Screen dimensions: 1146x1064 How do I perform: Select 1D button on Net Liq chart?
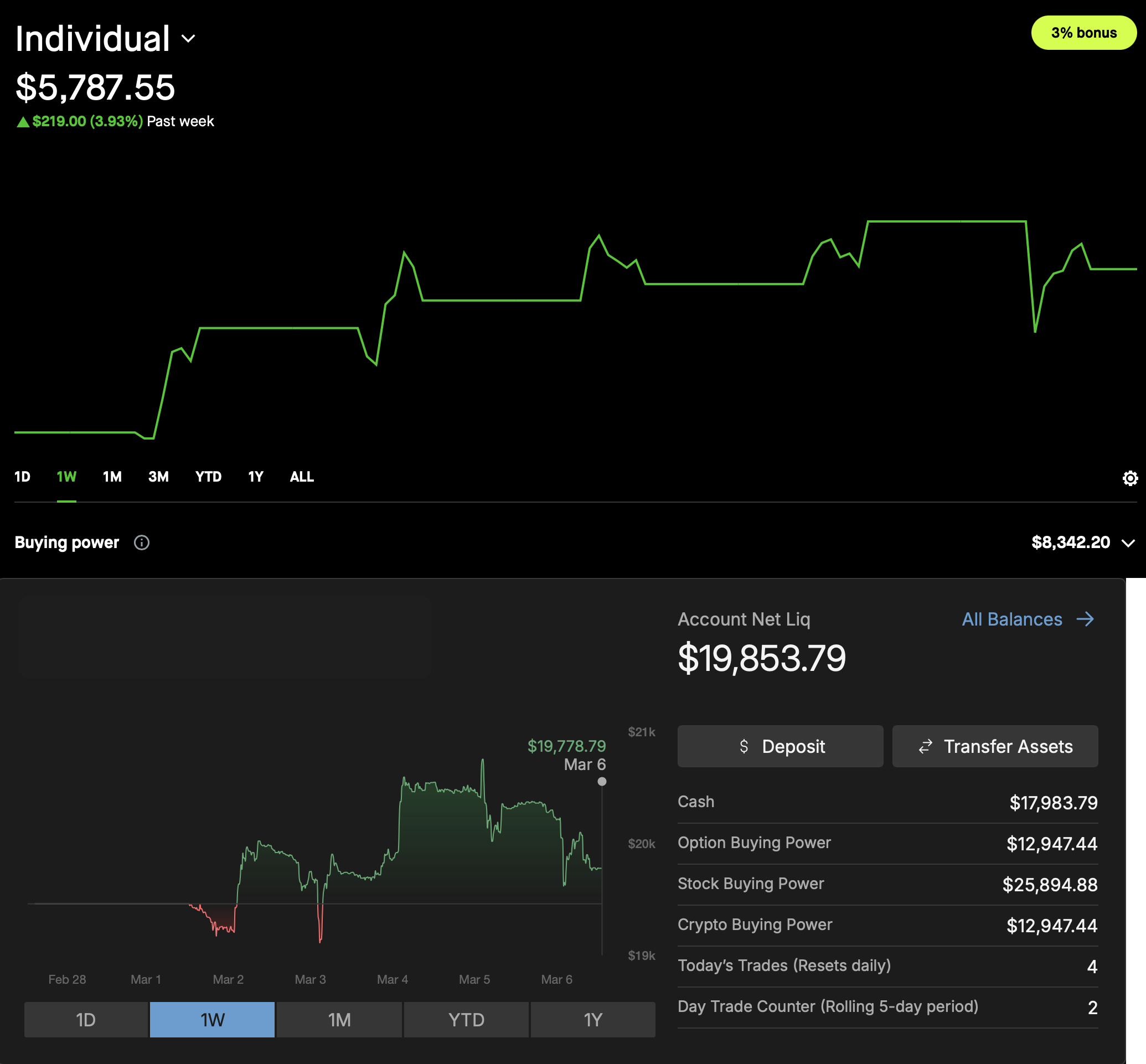coord(86,1020)
